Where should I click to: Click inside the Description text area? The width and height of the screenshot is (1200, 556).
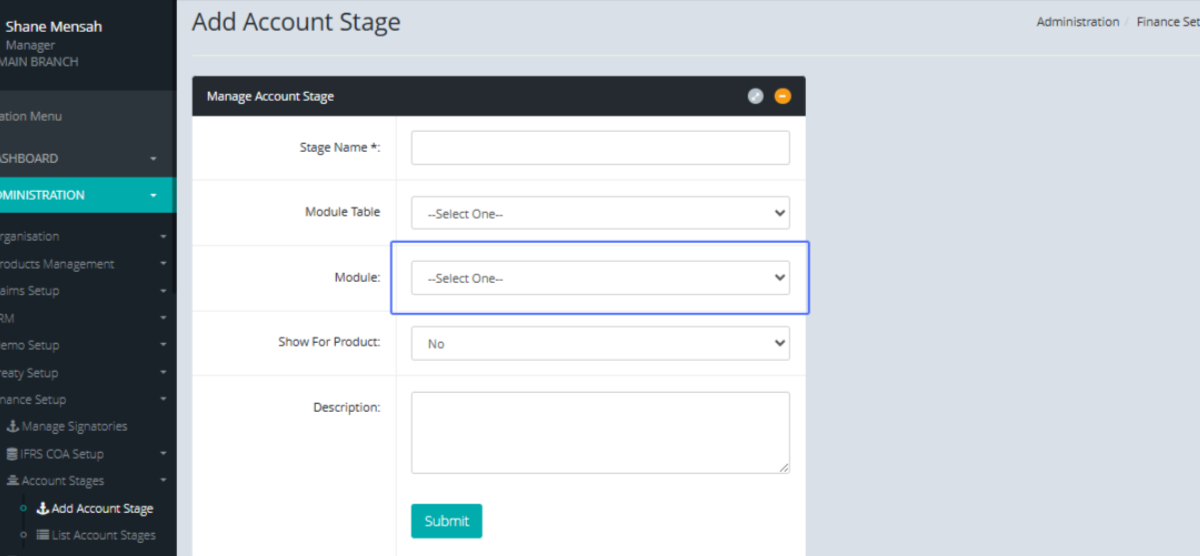coord(600,432)
